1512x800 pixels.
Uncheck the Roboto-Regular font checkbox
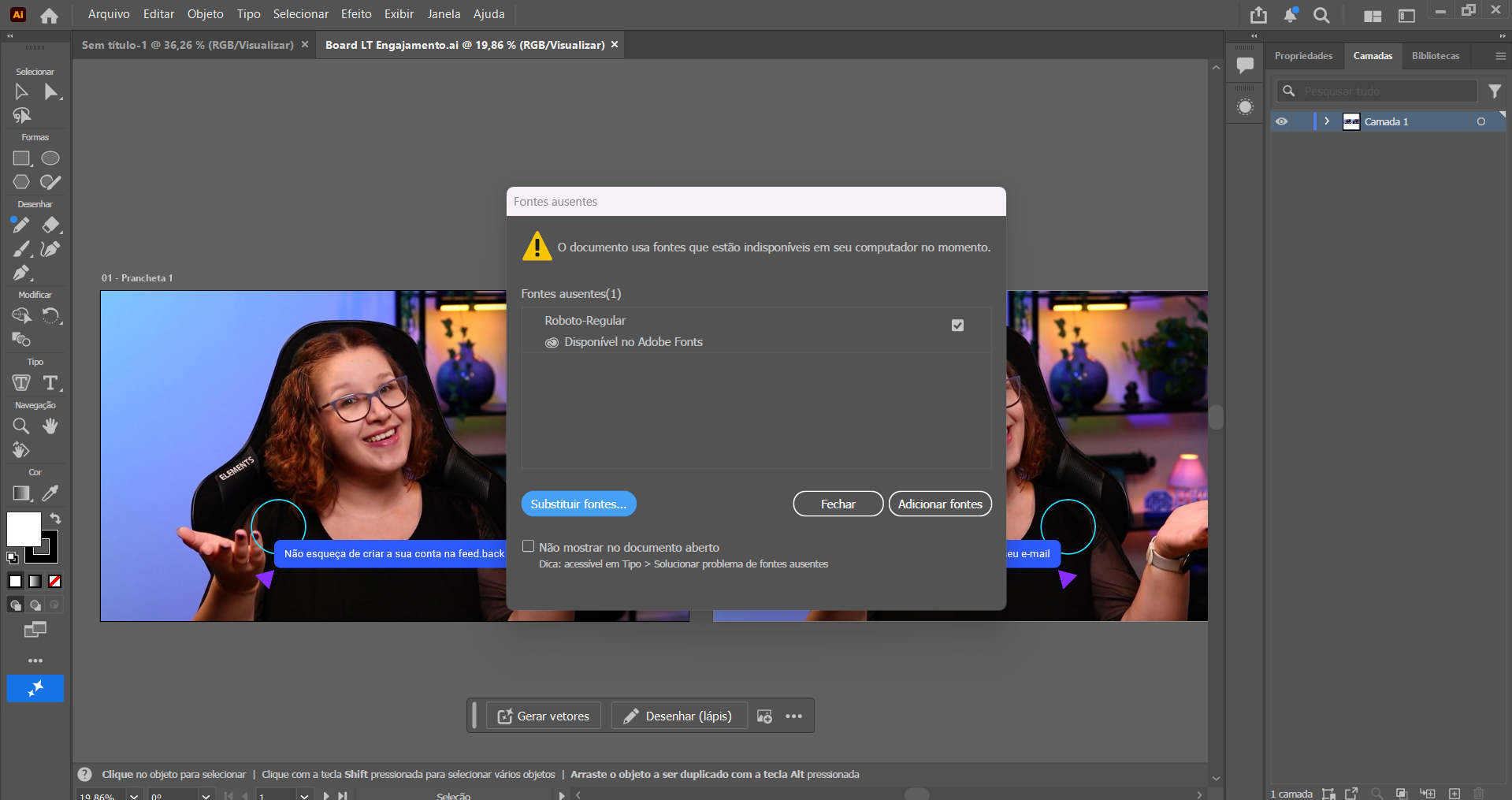tap(957, 326)
